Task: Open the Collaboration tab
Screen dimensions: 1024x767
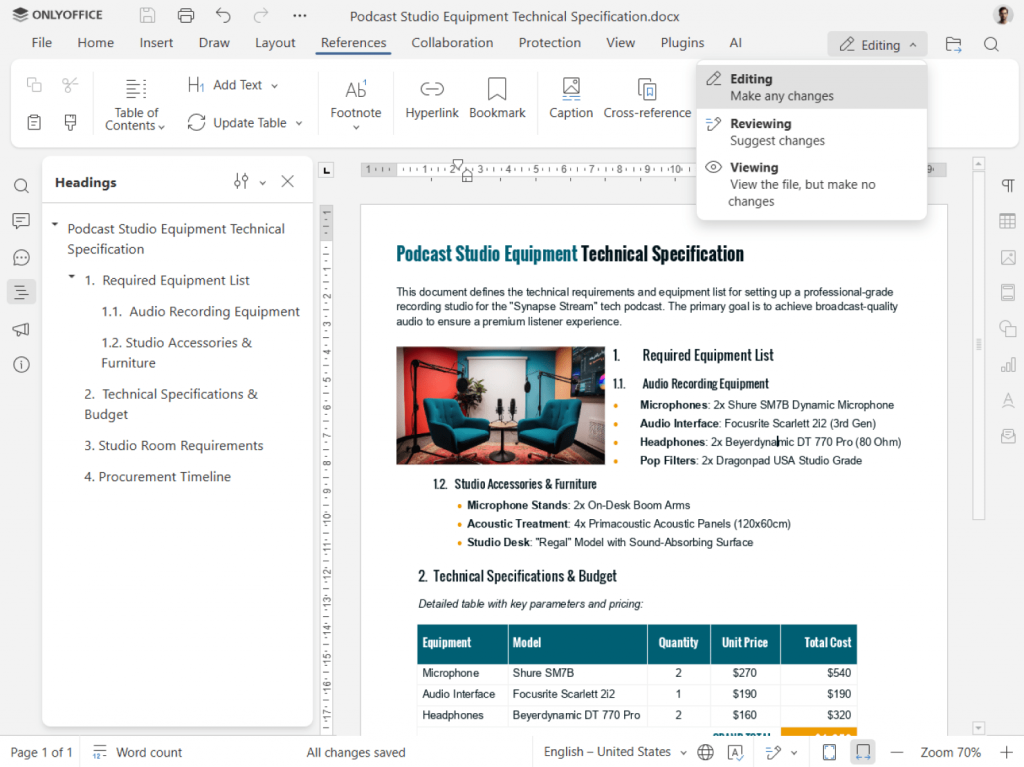Action: point(452,43)
